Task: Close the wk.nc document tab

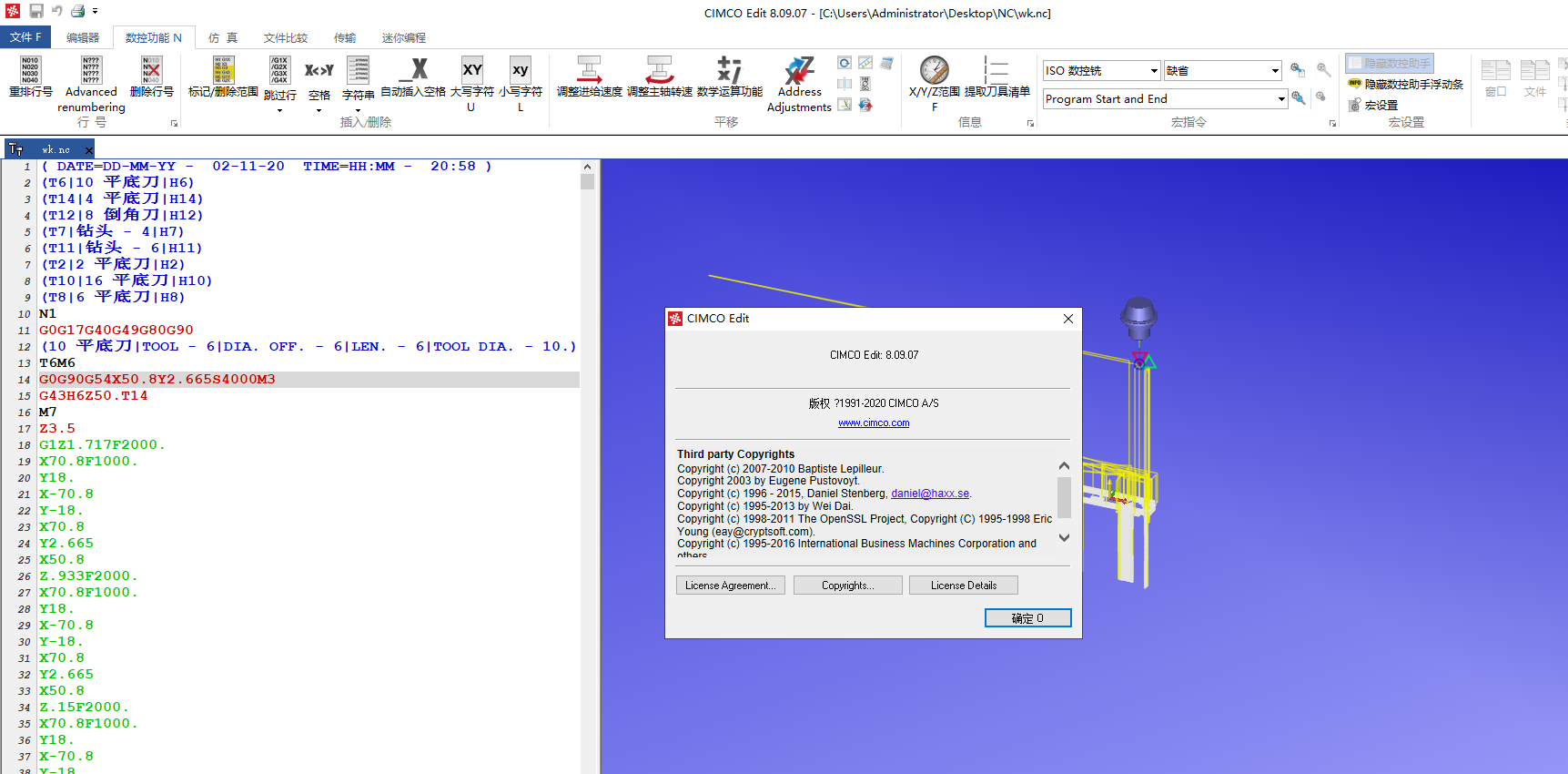Action: pyautogui.click(x=89, y=150)
